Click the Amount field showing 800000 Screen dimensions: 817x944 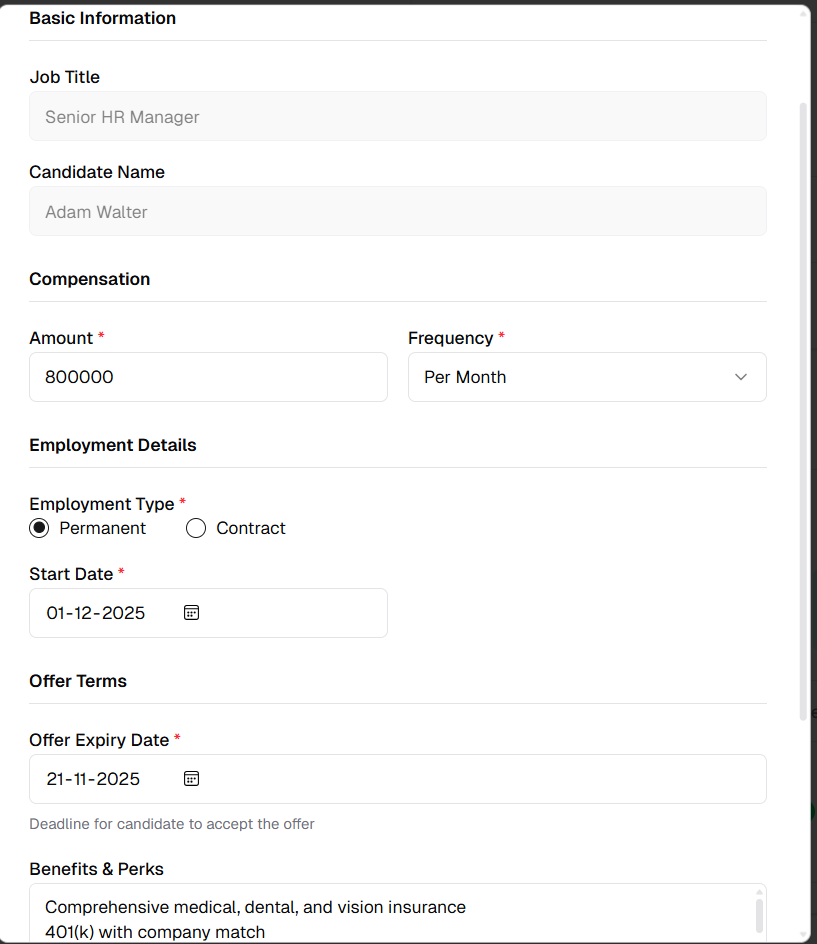click(x=208, y=377)
